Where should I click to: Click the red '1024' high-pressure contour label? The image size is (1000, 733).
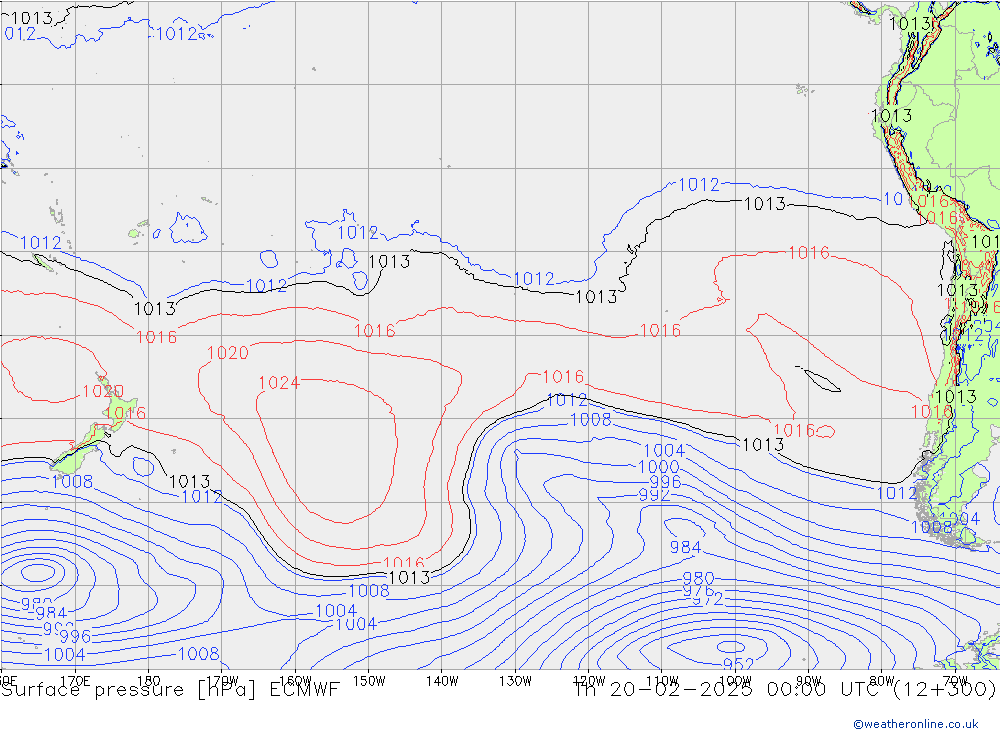[279, 383]
